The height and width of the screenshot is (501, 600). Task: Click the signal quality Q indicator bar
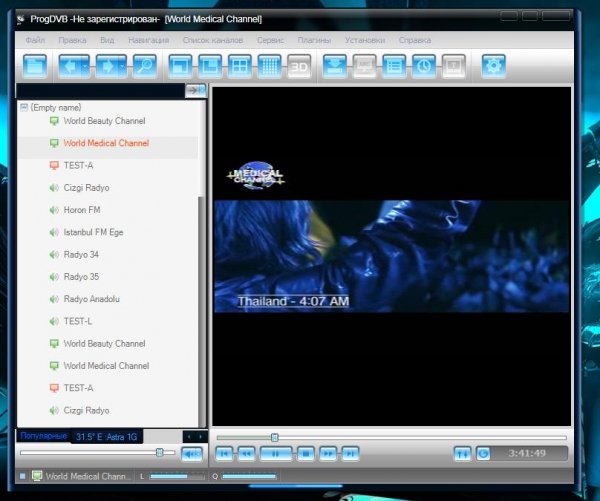249,477
